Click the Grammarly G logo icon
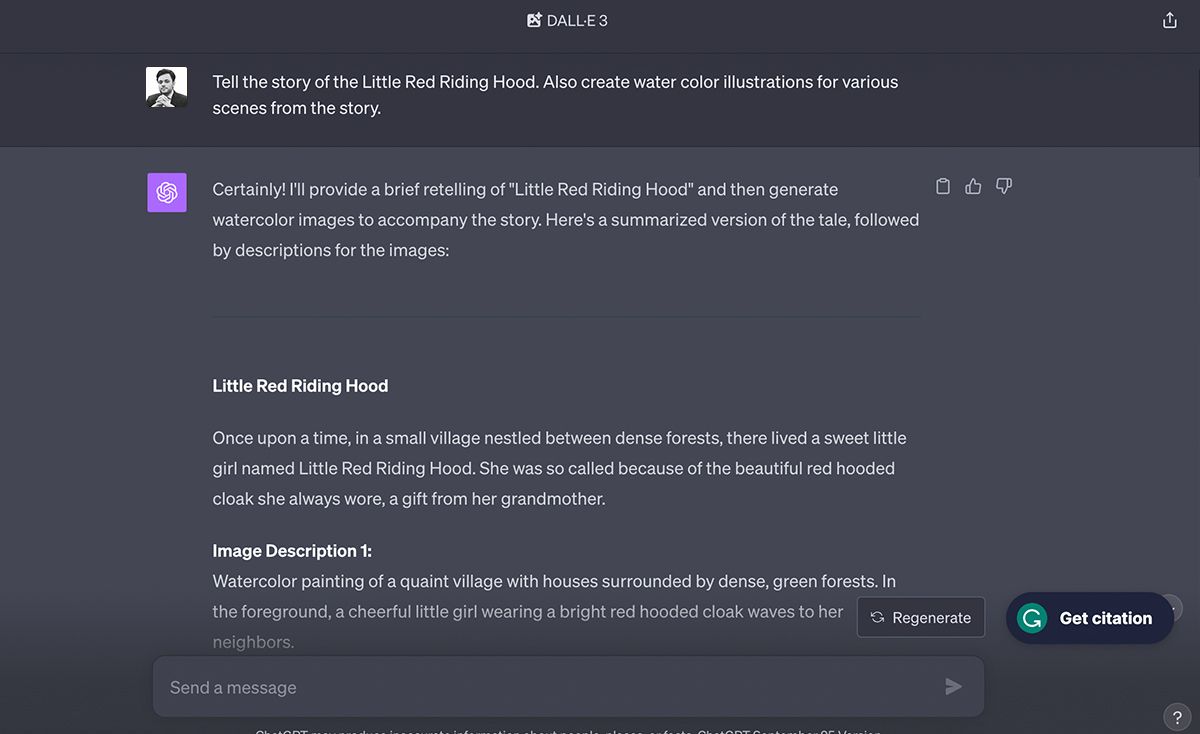The height and width of the screenshot is (734, 1200). (x=1030, y=618)
